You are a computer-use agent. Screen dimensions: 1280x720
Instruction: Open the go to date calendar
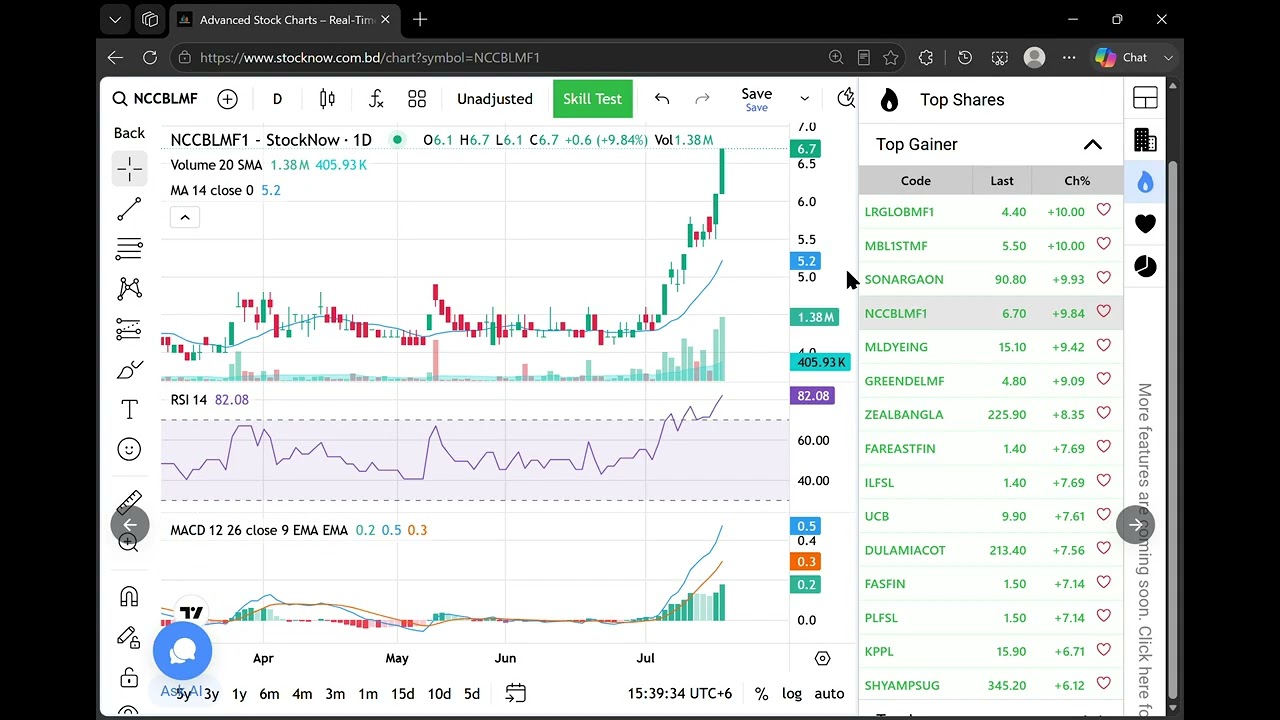click(x=515, y=693)
